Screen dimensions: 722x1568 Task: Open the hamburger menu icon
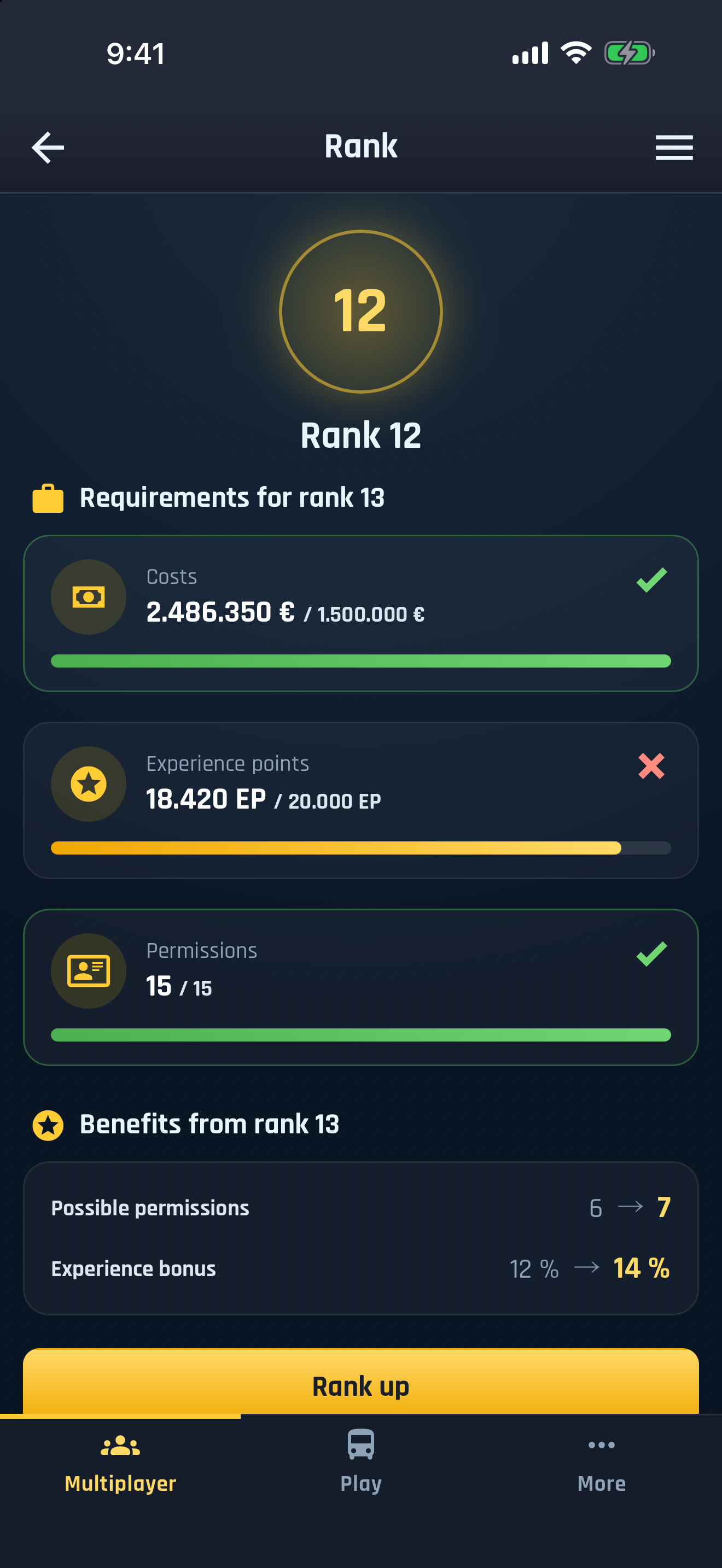point(674,147)
